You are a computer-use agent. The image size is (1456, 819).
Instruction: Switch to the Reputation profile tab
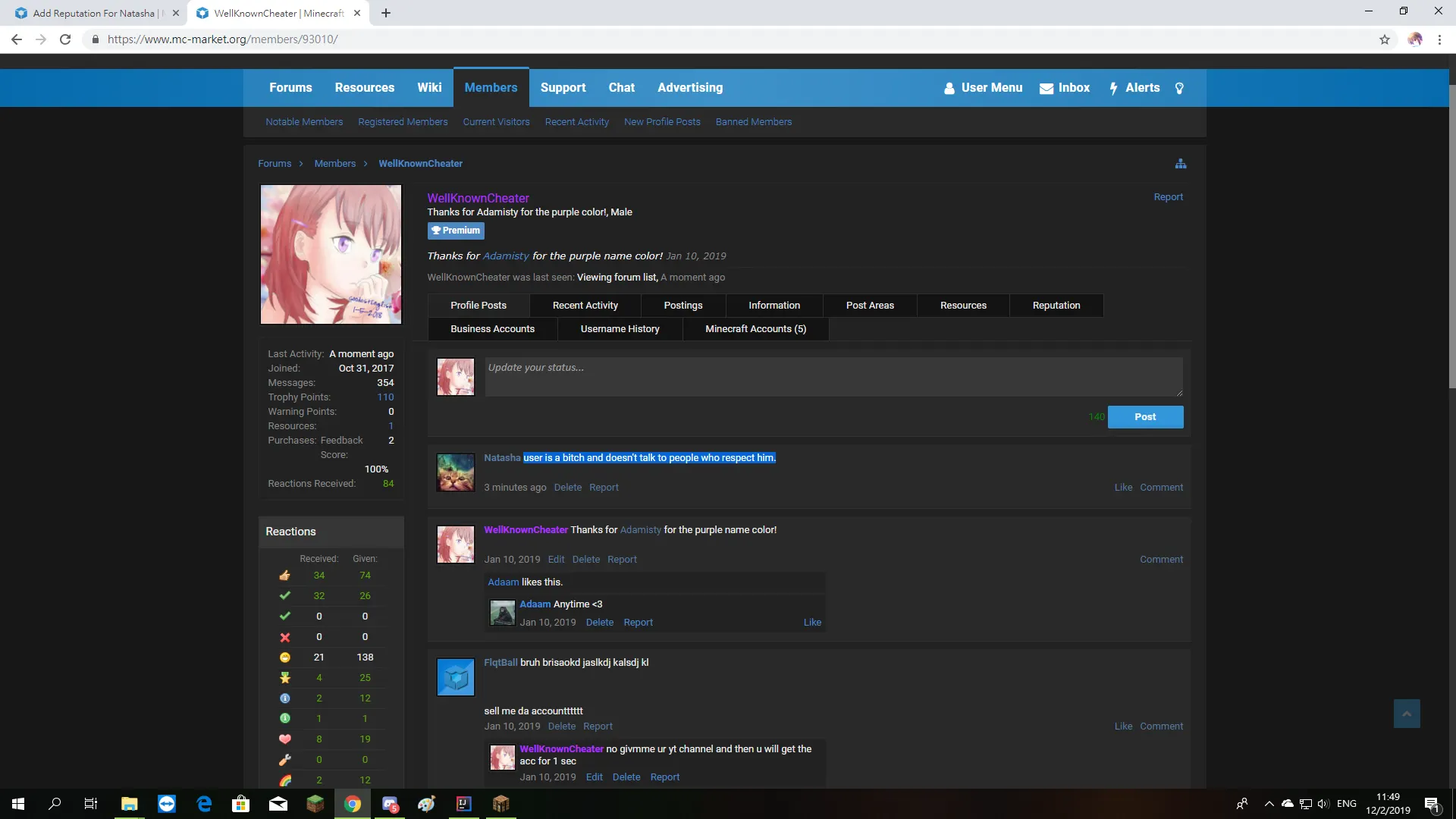point(1056,306)
